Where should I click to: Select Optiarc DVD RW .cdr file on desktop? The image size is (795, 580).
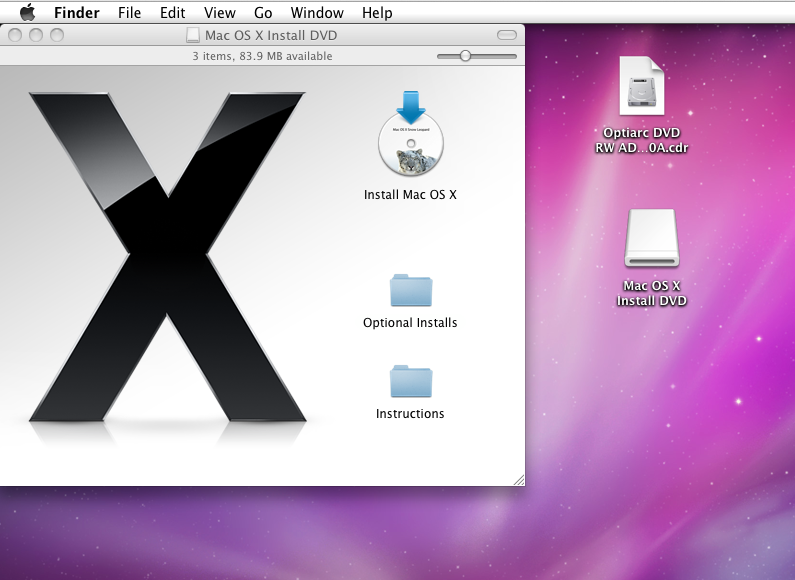(x=641, y=86)
